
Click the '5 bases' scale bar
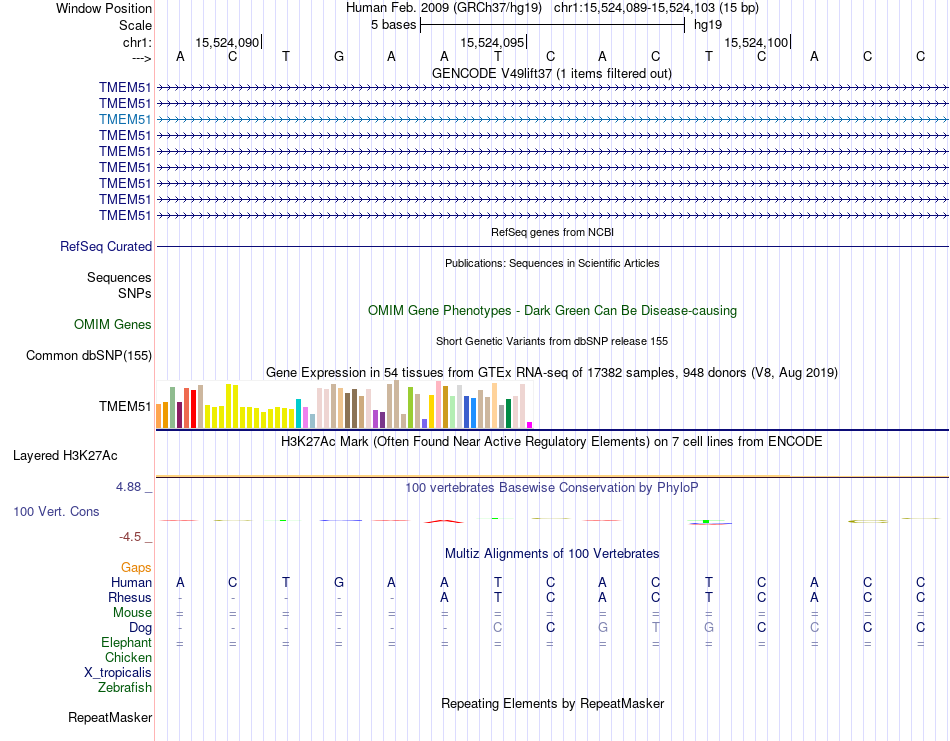click(552, 25)
